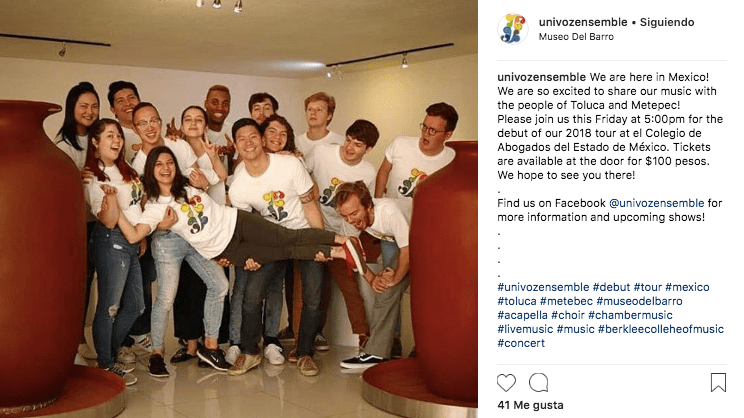Open comments via the speech bubble icon
Image resolution: width=744 pixels, height=418 pixels.
[x=539, y=382]
